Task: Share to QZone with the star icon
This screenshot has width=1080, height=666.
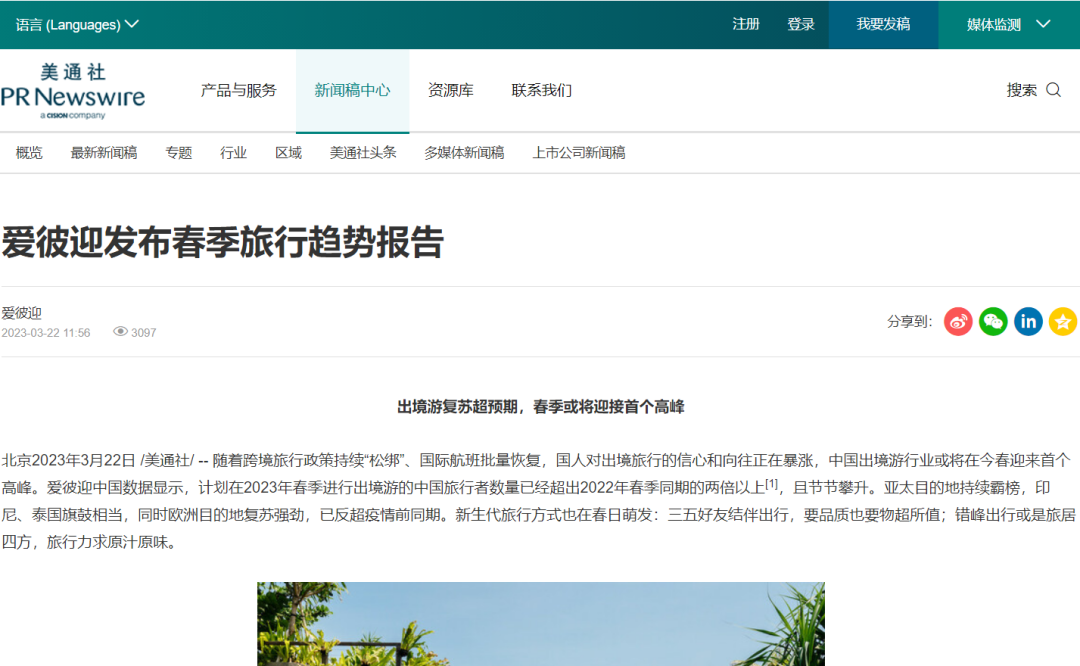Action: [x=1063, y=321]
